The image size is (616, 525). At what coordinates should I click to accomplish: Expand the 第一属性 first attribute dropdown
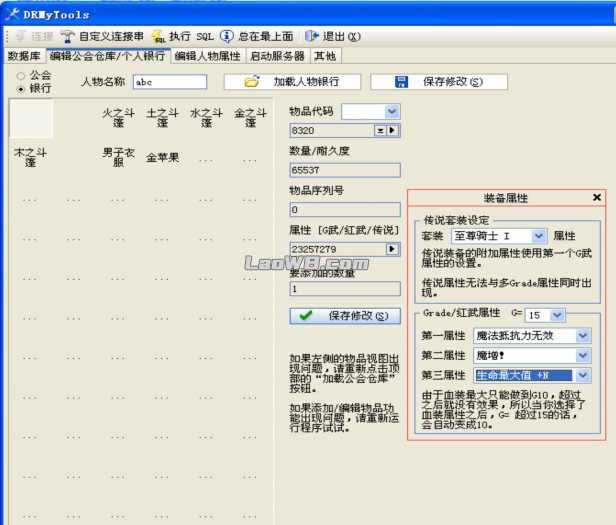coord(583,335)
